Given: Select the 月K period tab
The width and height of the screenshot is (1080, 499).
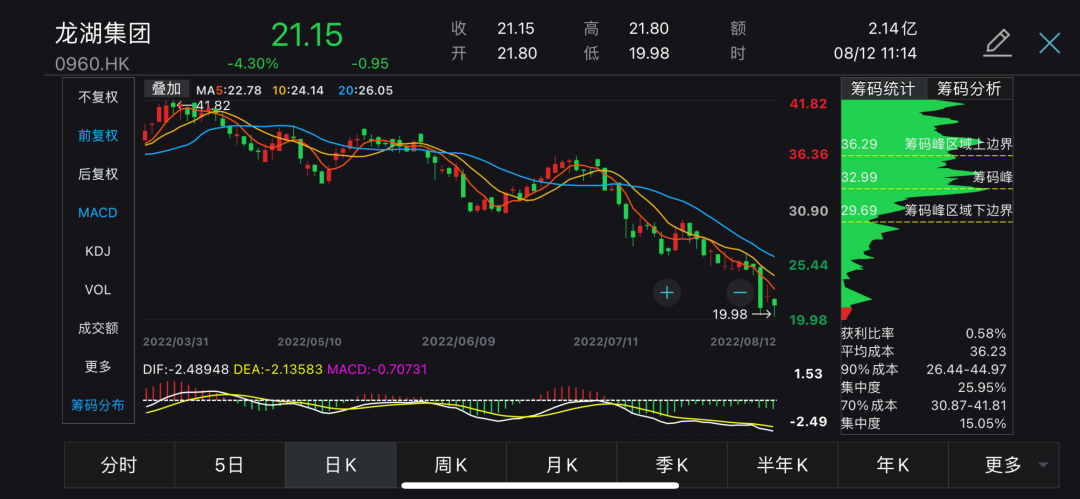Looking at the screenshot, I should click(x=561, y=465).
